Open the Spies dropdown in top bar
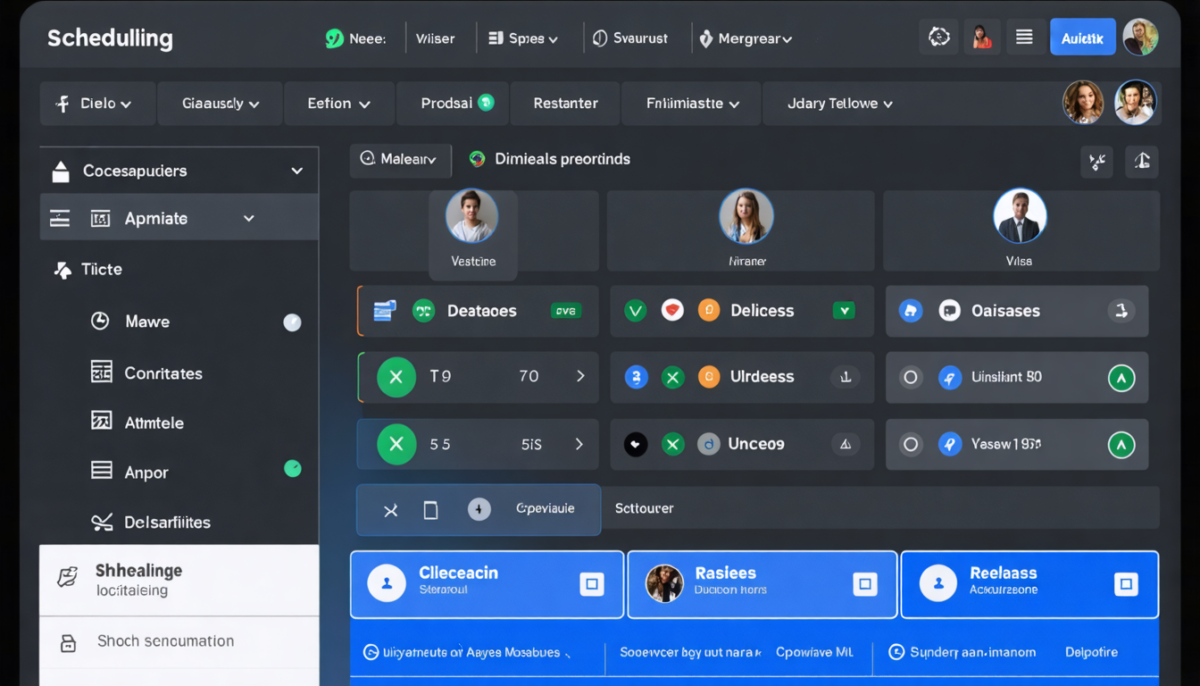Image resolution: width=1200 pixels, height=686 pixels. [x=522, y=39]
